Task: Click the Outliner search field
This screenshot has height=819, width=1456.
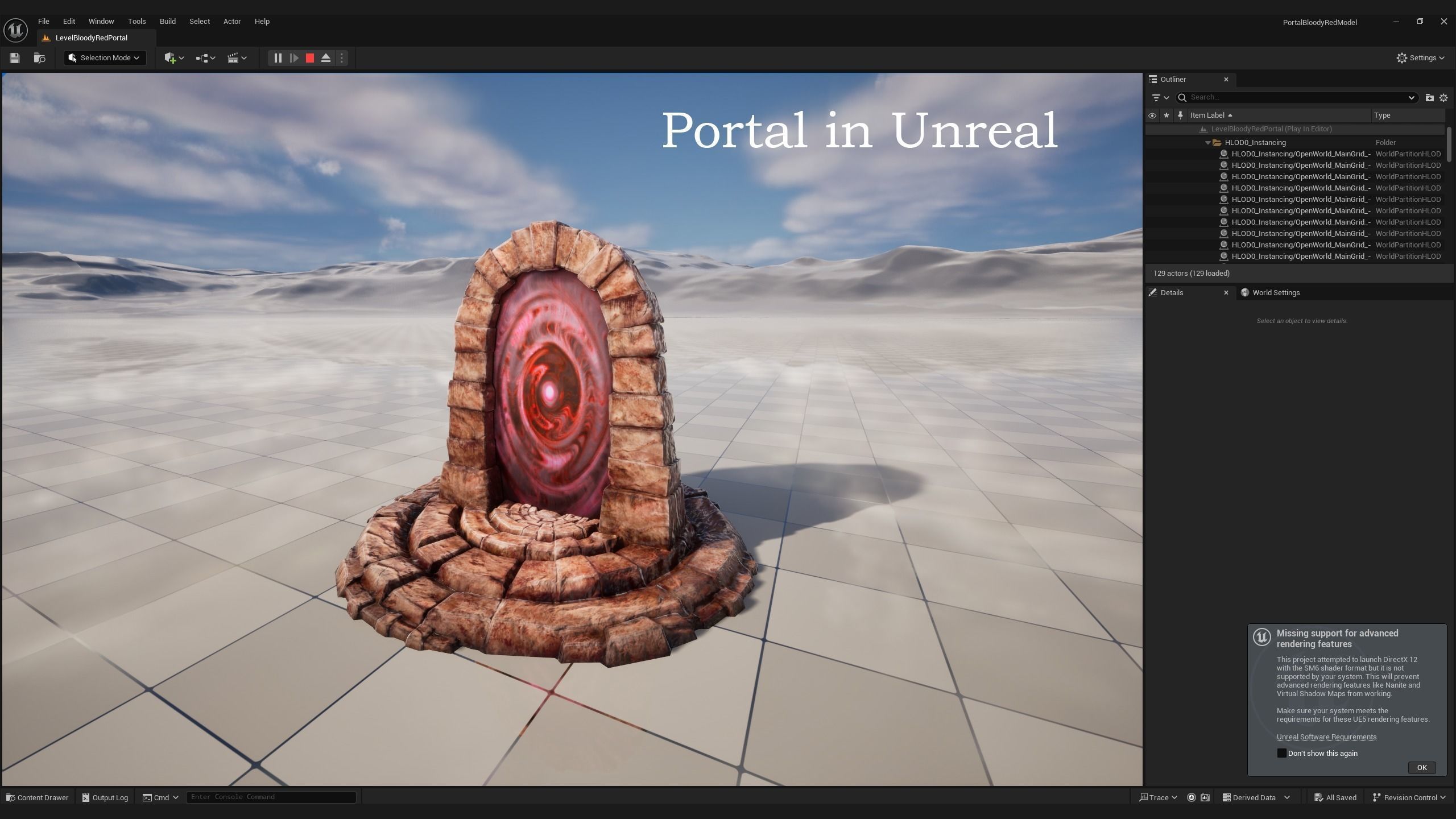Action: pyautogui.click(x=1297, y=98)
